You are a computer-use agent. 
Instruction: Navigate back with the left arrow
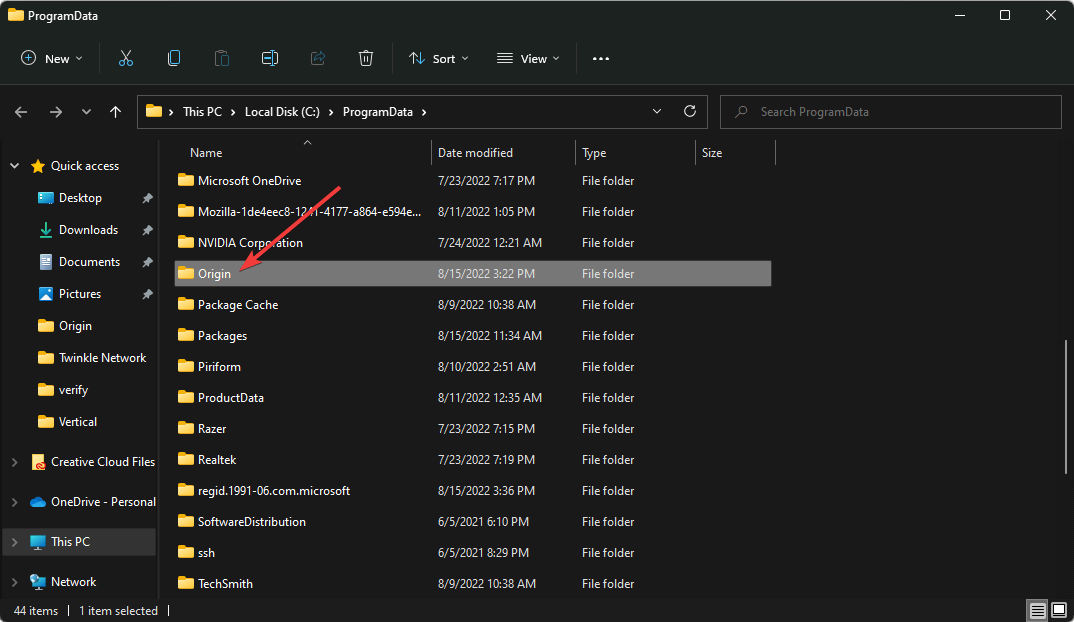click(x=21, y=112)
